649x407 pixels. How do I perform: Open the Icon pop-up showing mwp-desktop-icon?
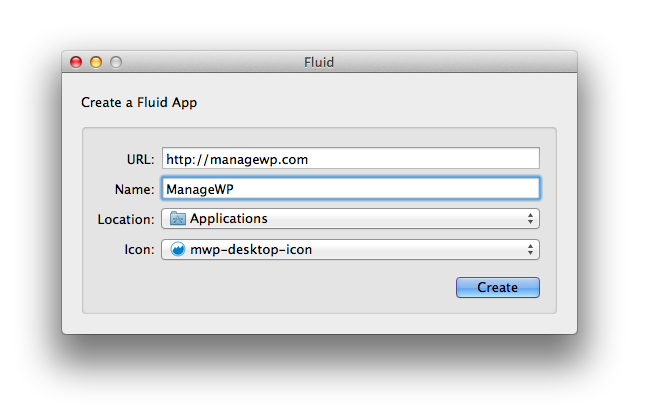pyautogui.click(x=350, y=249)
